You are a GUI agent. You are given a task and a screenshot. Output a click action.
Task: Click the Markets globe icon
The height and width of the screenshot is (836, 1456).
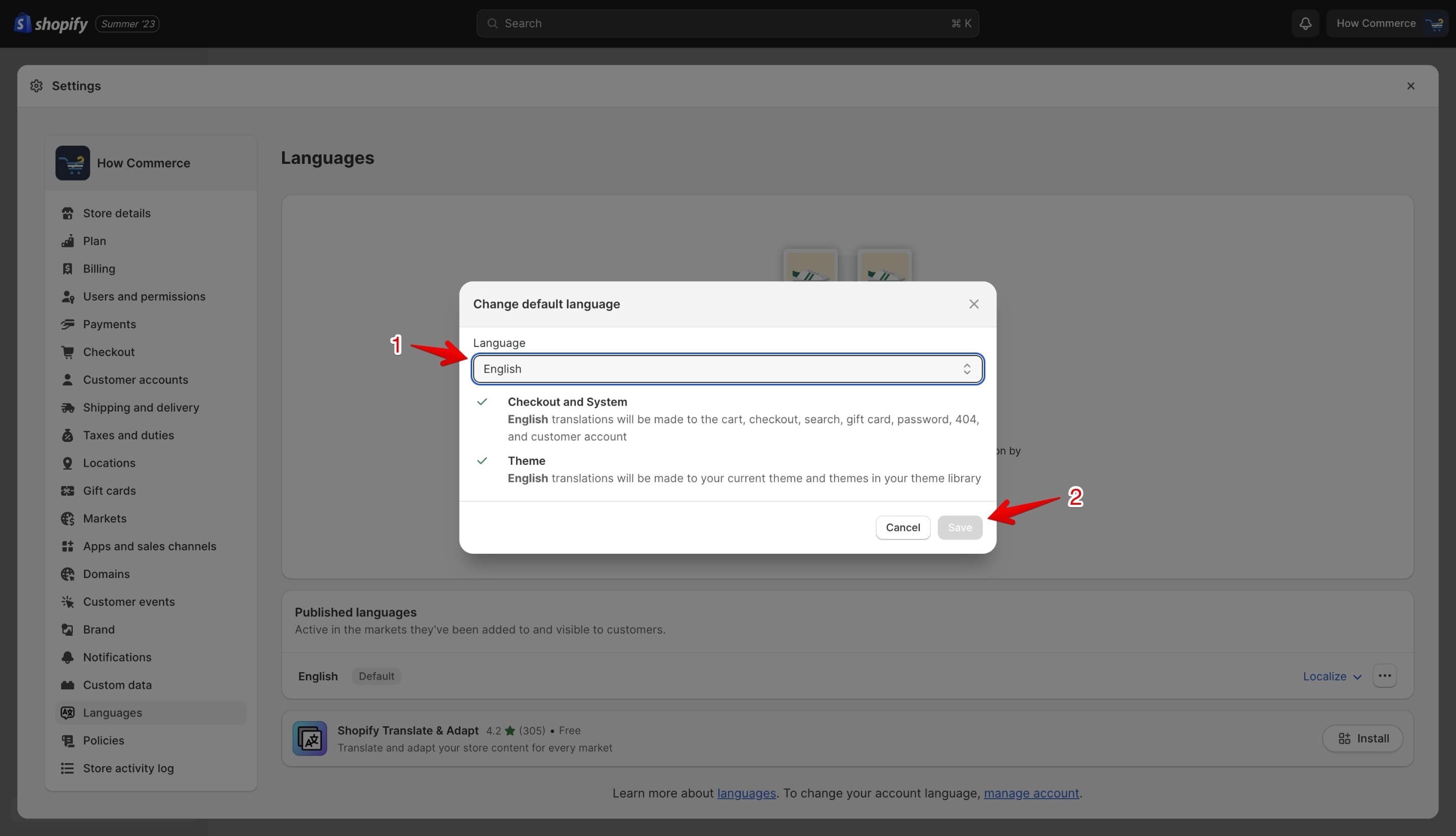tap(68, 518)
